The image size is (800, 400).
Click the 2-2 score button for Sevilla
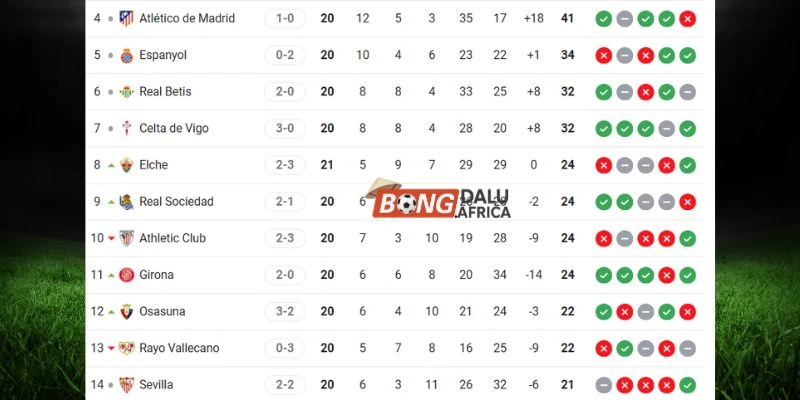[x=285, y=384]
